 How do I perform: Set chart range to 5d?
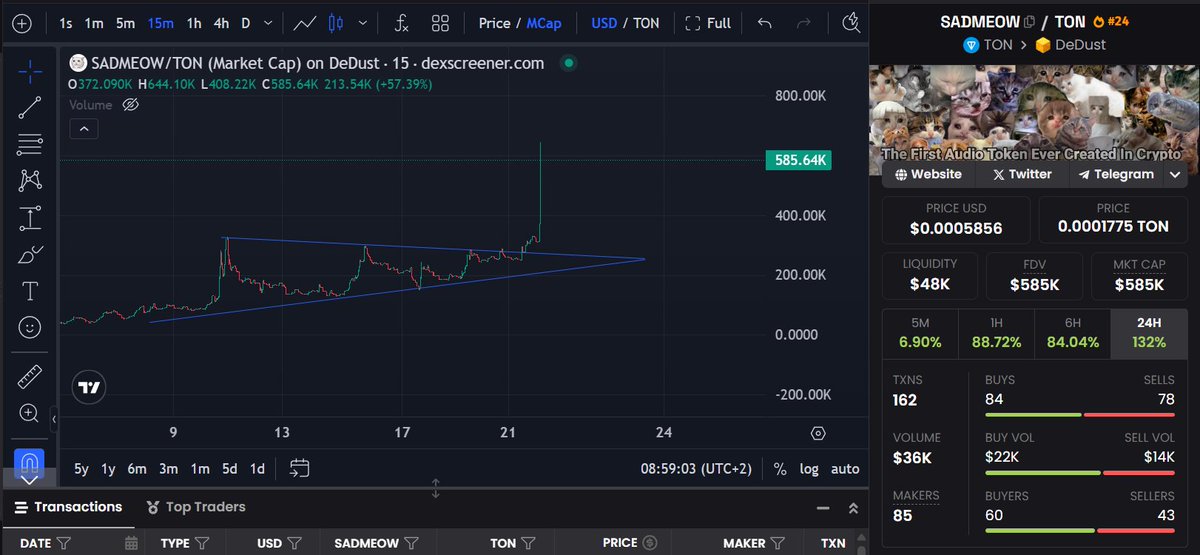[x=230, y=468]
